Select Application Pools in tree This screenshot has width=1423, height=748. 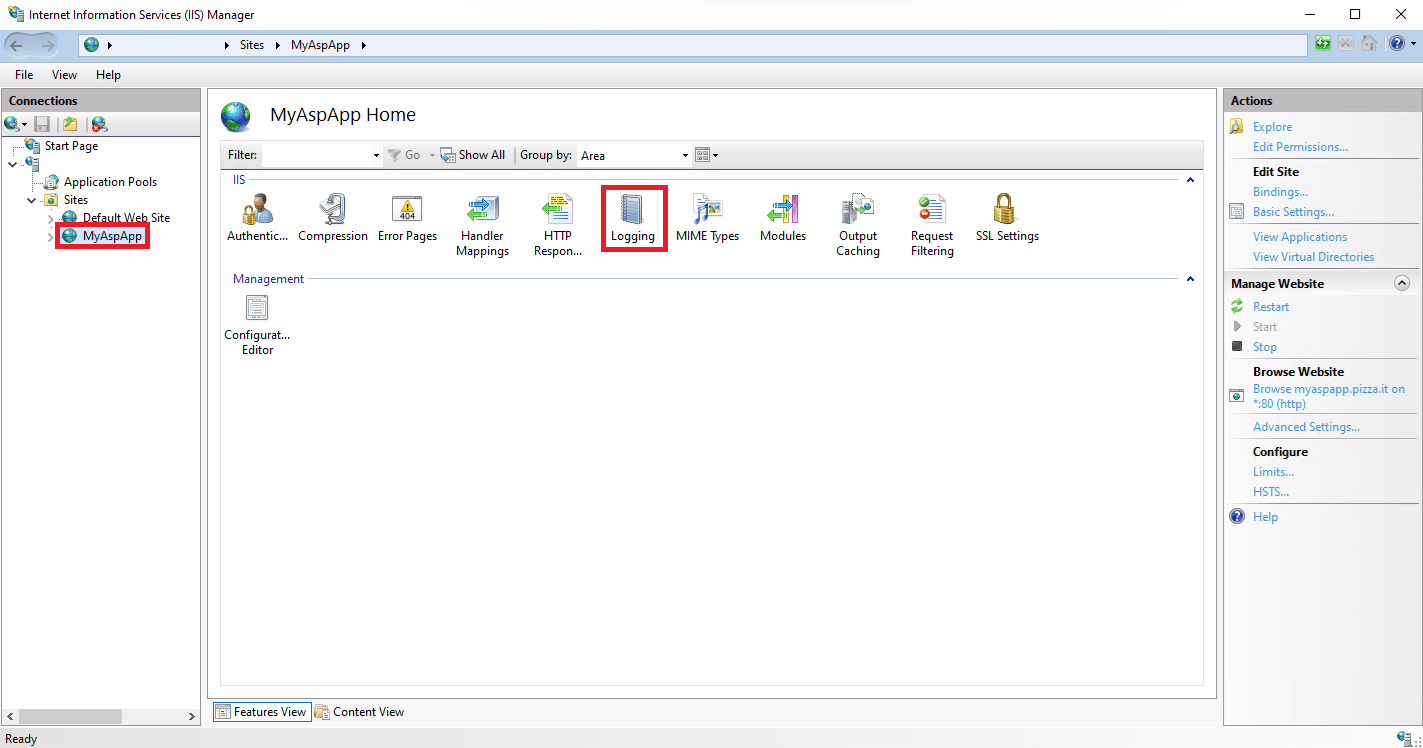110,182
